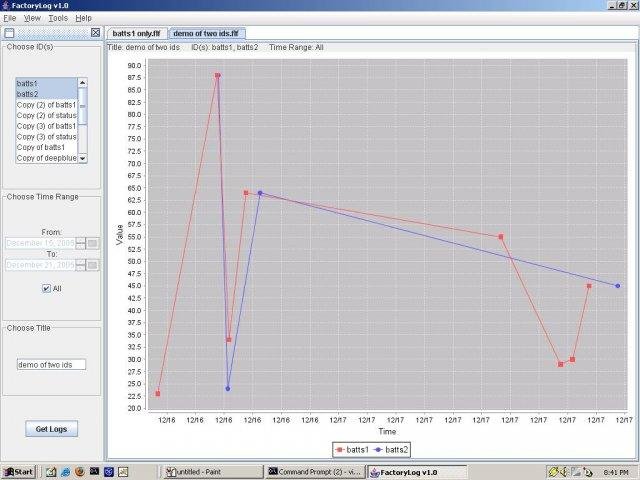640x480 pixels.
Task: Switch to Command Prompt (2) taskbar window
Action: point(316,472)
